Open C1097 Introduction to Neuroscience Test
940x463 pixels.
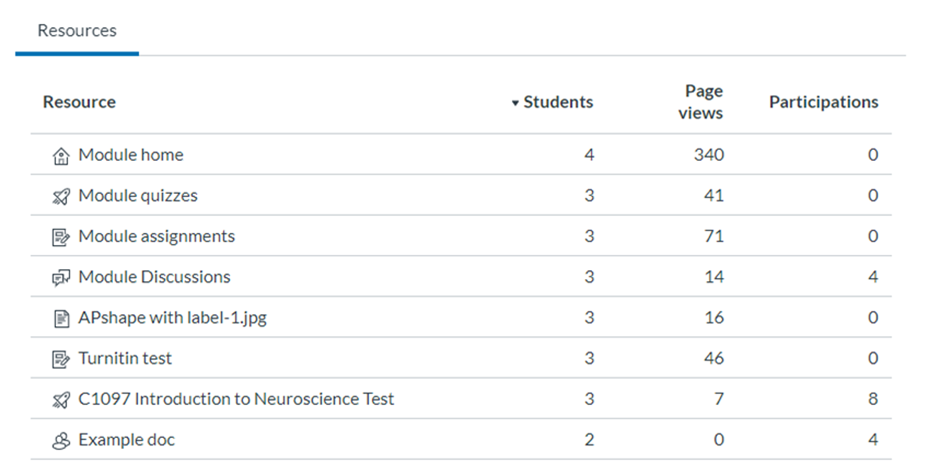coord(236,399)
